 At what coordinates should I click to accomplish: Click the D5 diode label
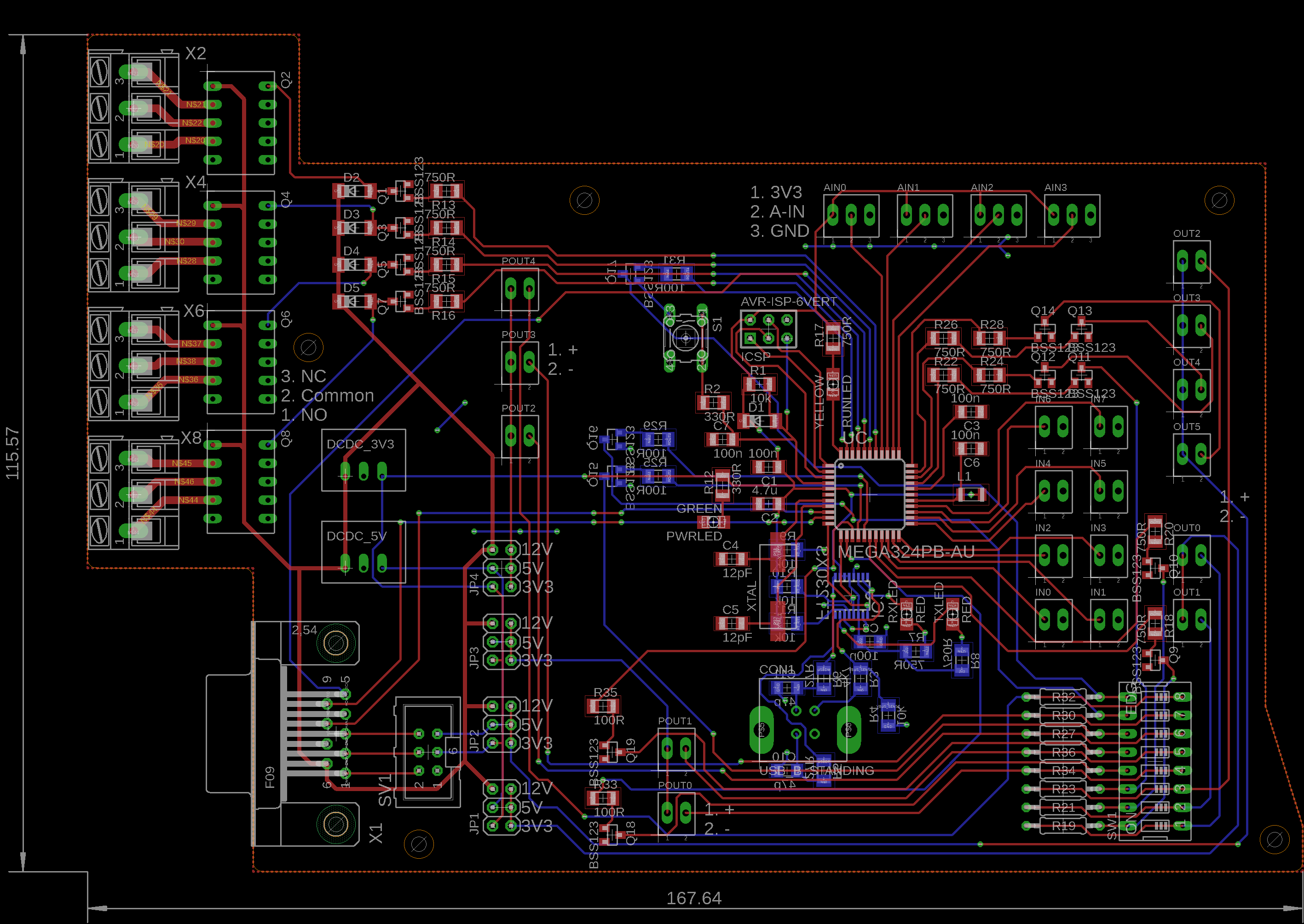(351, 288)
